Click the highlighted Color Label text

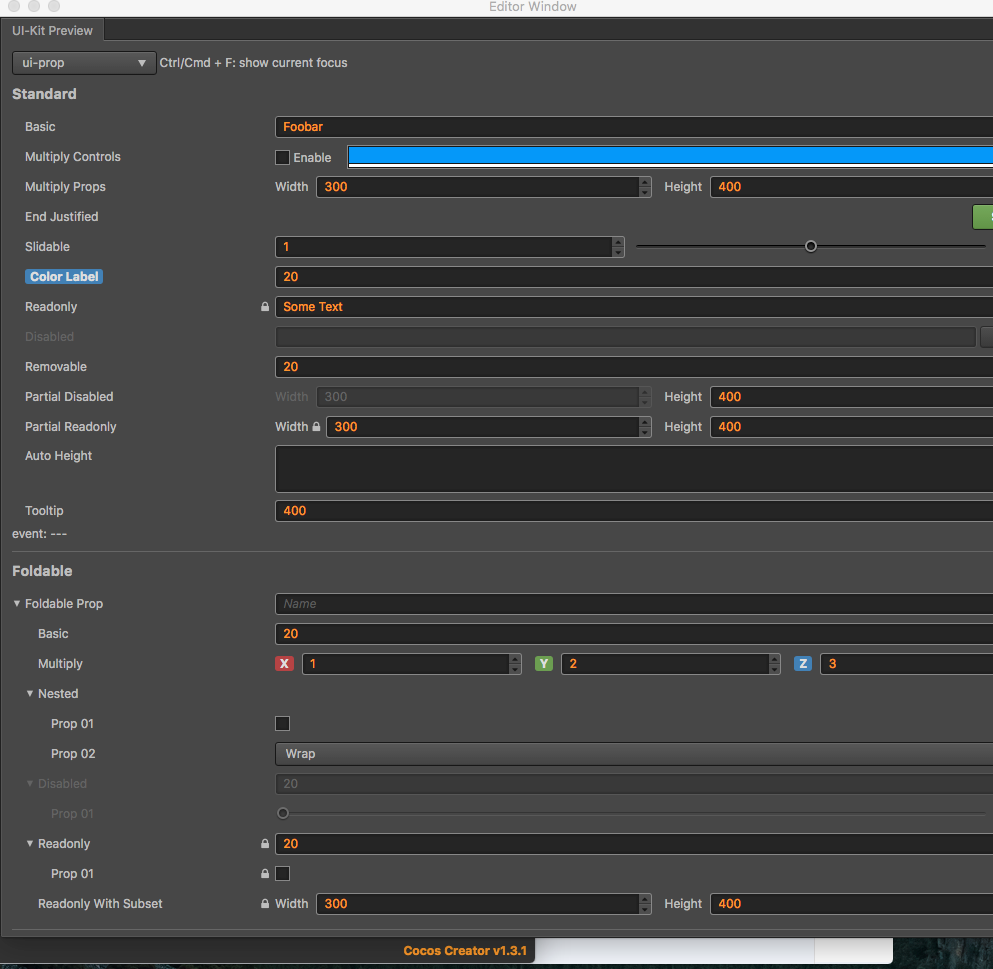click(64, 277)
